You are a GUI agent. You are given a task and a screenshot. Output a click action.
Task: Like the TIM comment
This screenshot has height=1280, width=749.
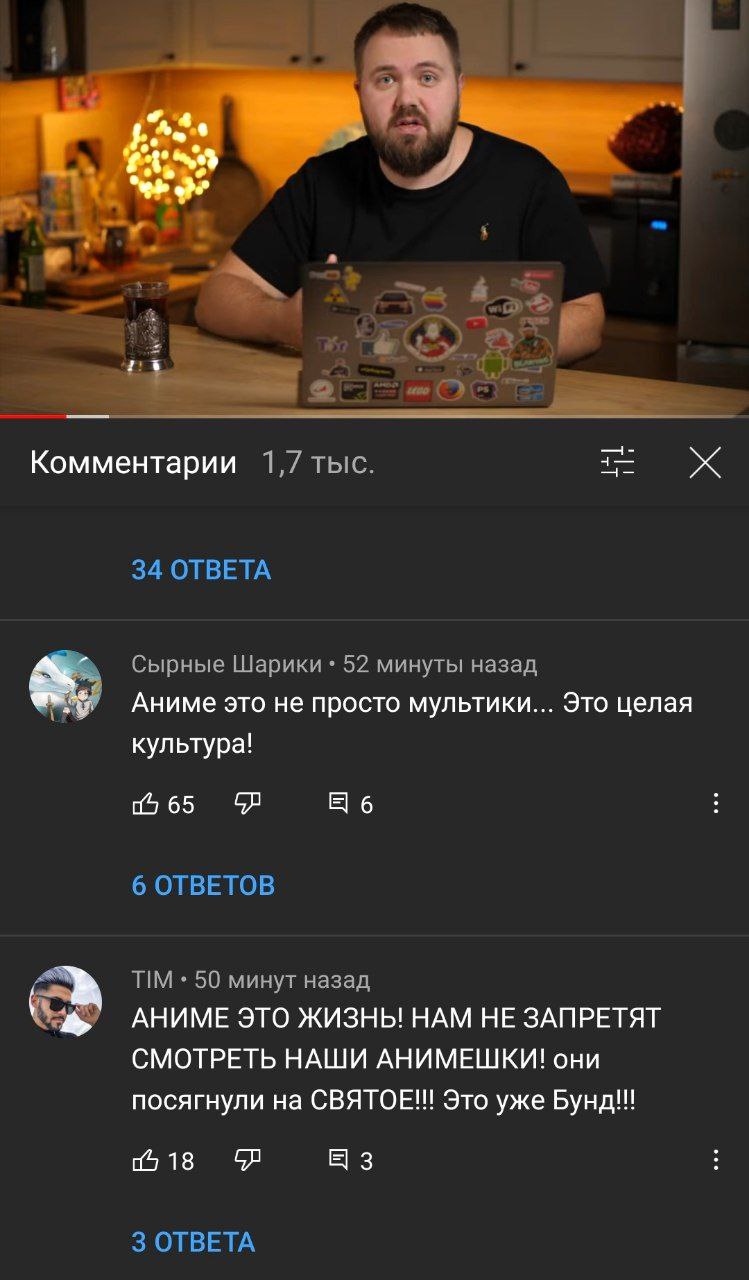145,1160
